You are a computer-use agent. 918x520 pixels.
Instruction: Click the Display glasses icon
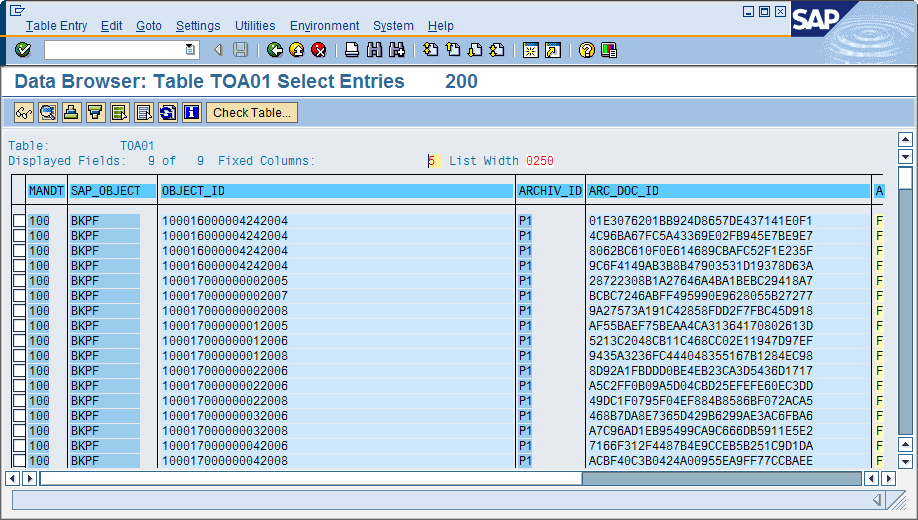click(x=23, y=113)
